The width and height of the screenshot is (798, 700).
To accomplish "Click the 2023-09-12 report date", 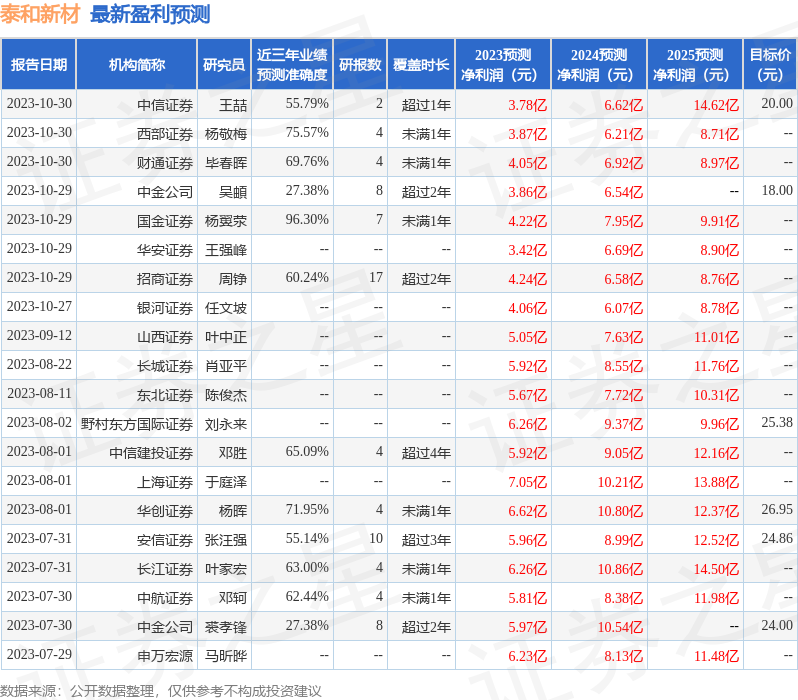I will pos(39,336).
